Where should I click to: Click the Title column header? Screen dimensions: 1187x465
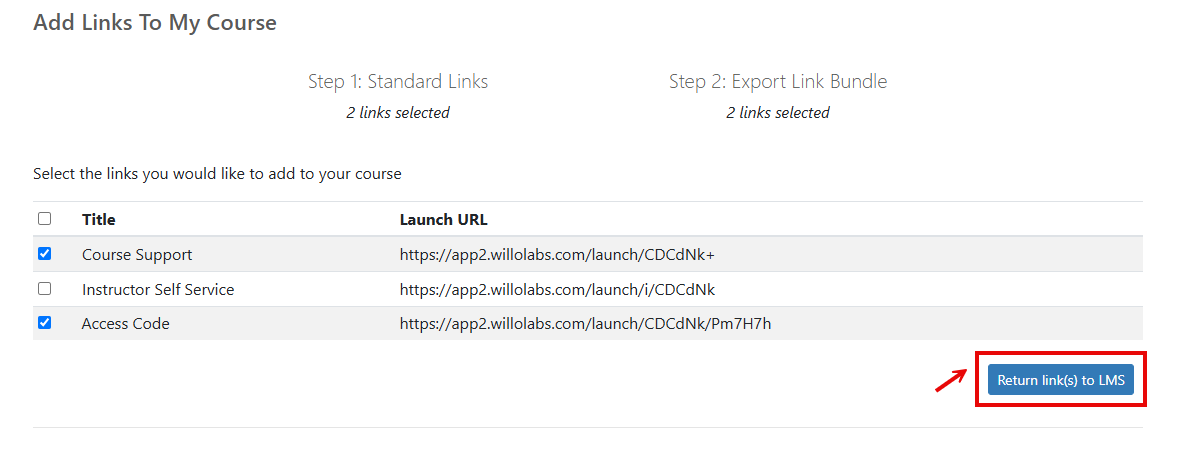[98, 220]
